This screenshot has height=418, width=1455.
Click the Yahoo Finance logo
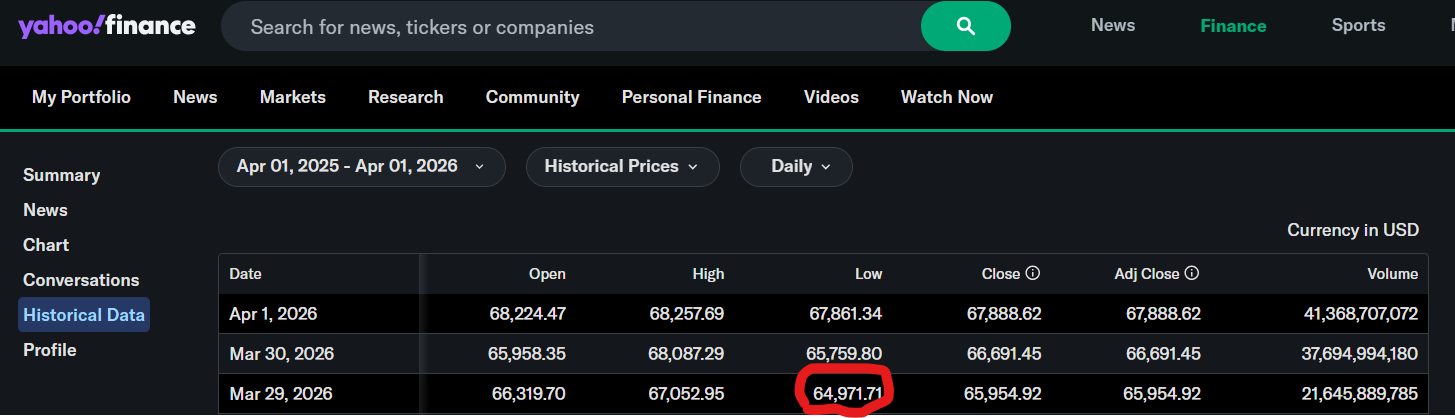coord(107,27)
